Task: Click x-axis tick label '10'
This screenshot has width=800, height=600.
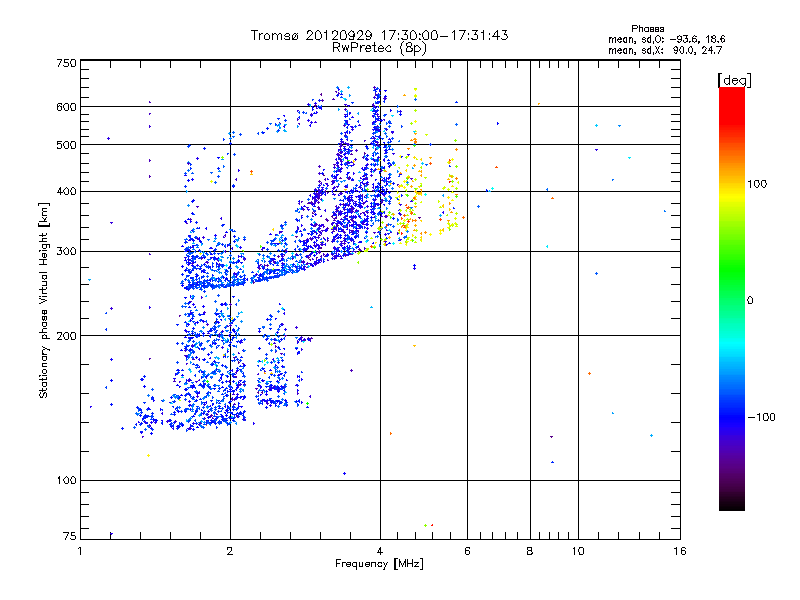Action: tap(578, 551)
